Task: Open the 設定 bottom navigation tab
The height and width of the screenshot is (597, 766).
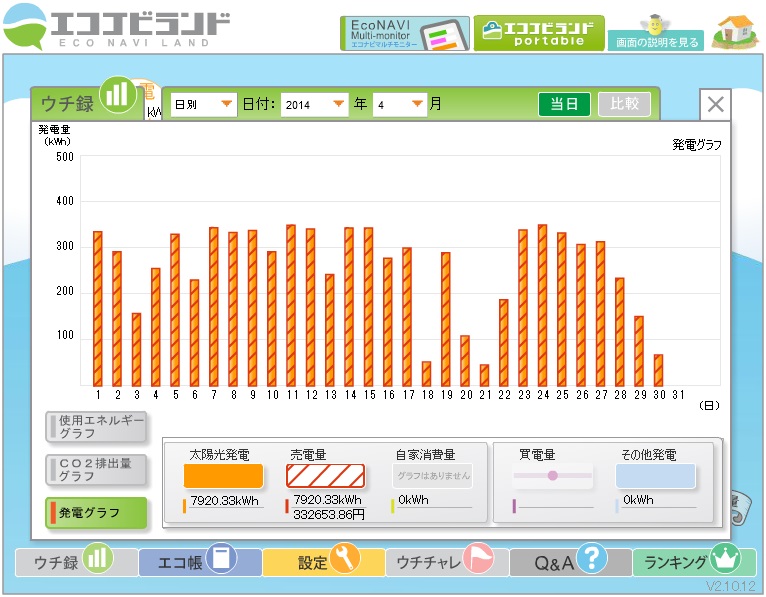Action: click(x=323, y=562)
